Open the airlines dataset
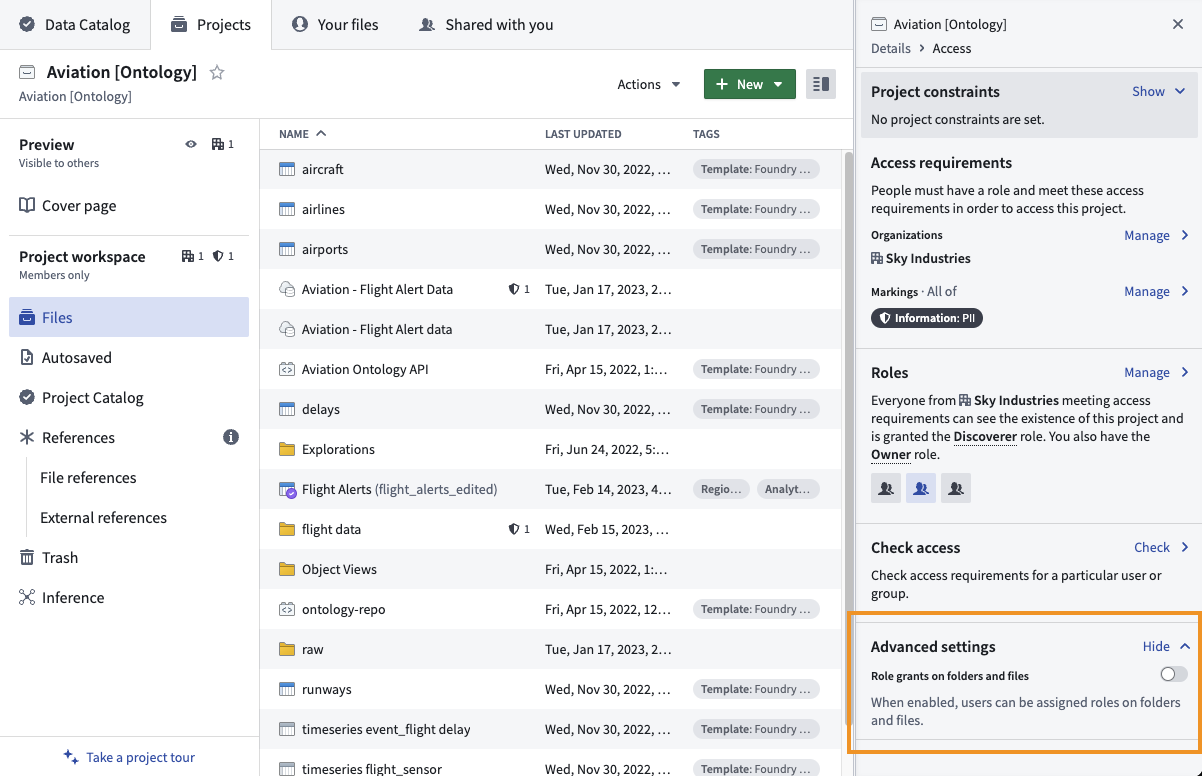1202x776 pixels. click(323, 209)
